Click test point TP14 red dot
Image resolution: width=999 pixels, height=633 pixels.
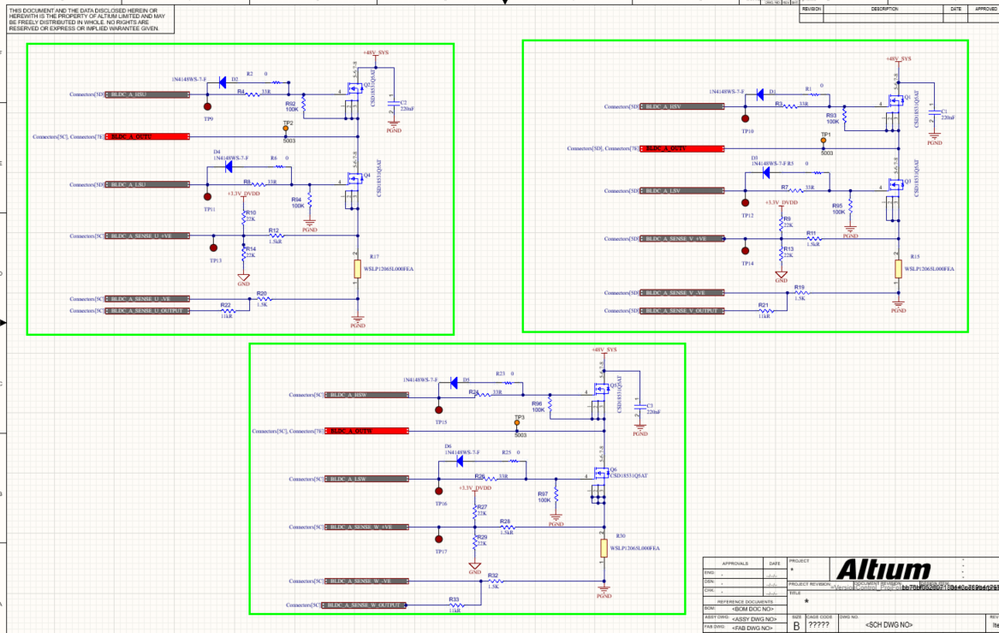745,251
